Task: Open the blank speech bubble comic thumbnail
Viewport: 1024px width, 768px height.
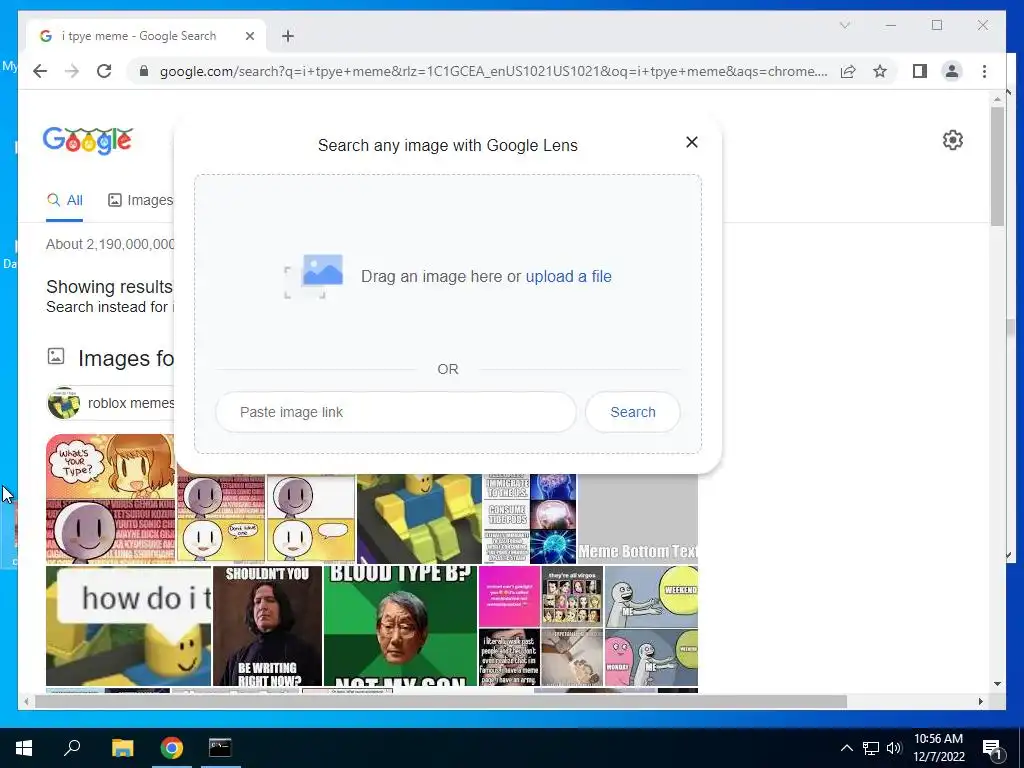Action: (311, 519)
